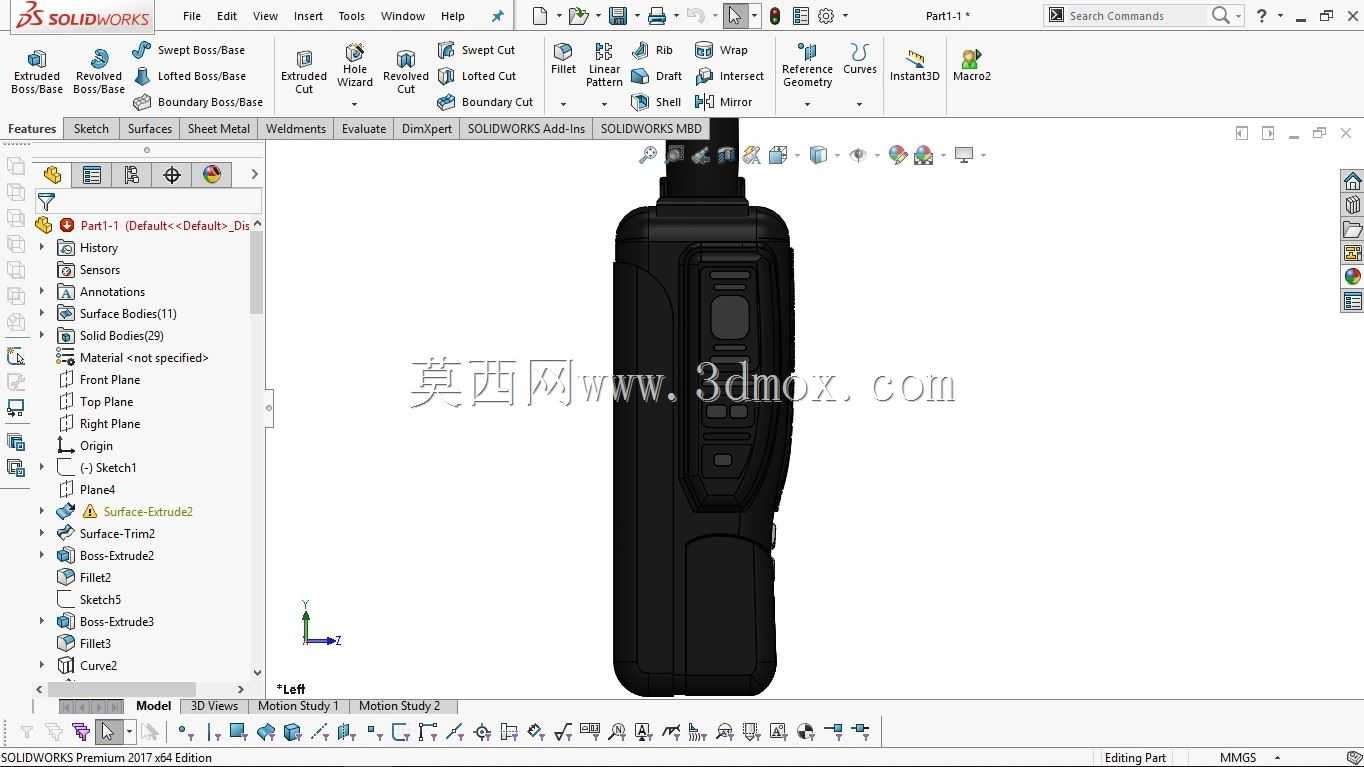Open the Motion Study 1 tab

pos(298,706)
